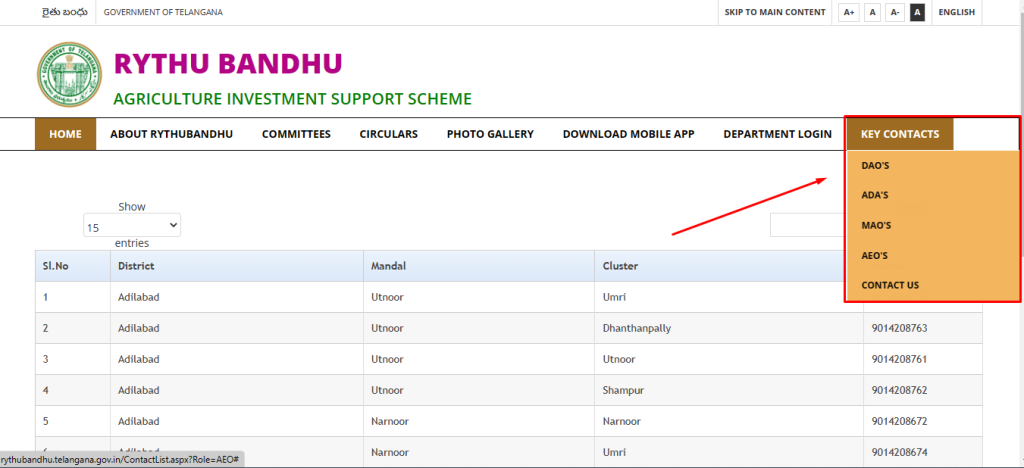Switch to high contrast dark A button
This screenshot has width=1024, height=468.
pos(918,12)
